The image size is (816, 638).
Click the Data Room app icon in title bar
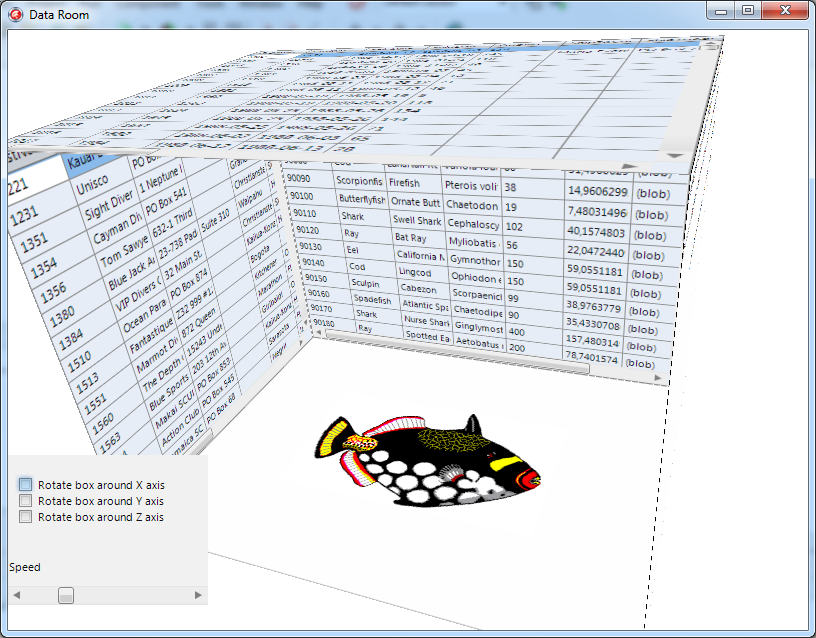point(16,15)
